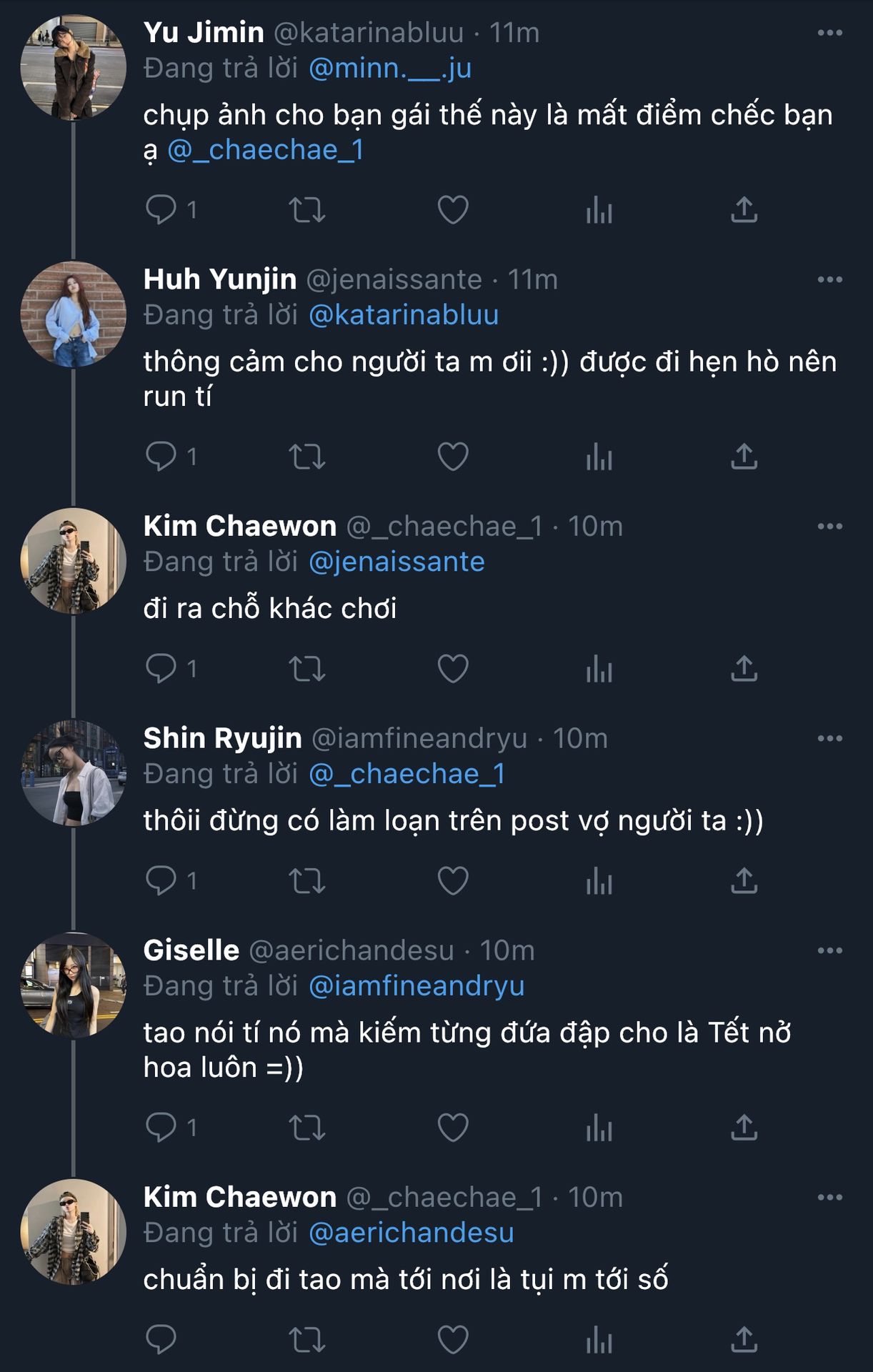
Task: Reply to Shin Ryujin's tweet
Action: click(161, 880)
